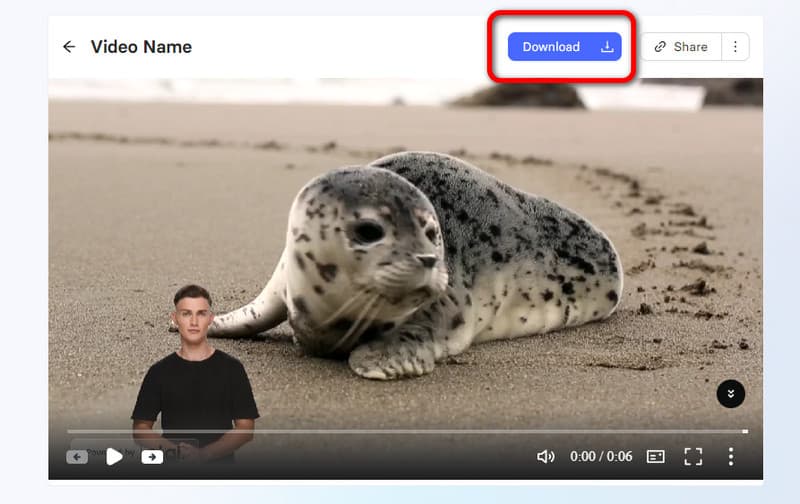Click the link icon in Share button
Screen dimensions: 800x504
660,47
